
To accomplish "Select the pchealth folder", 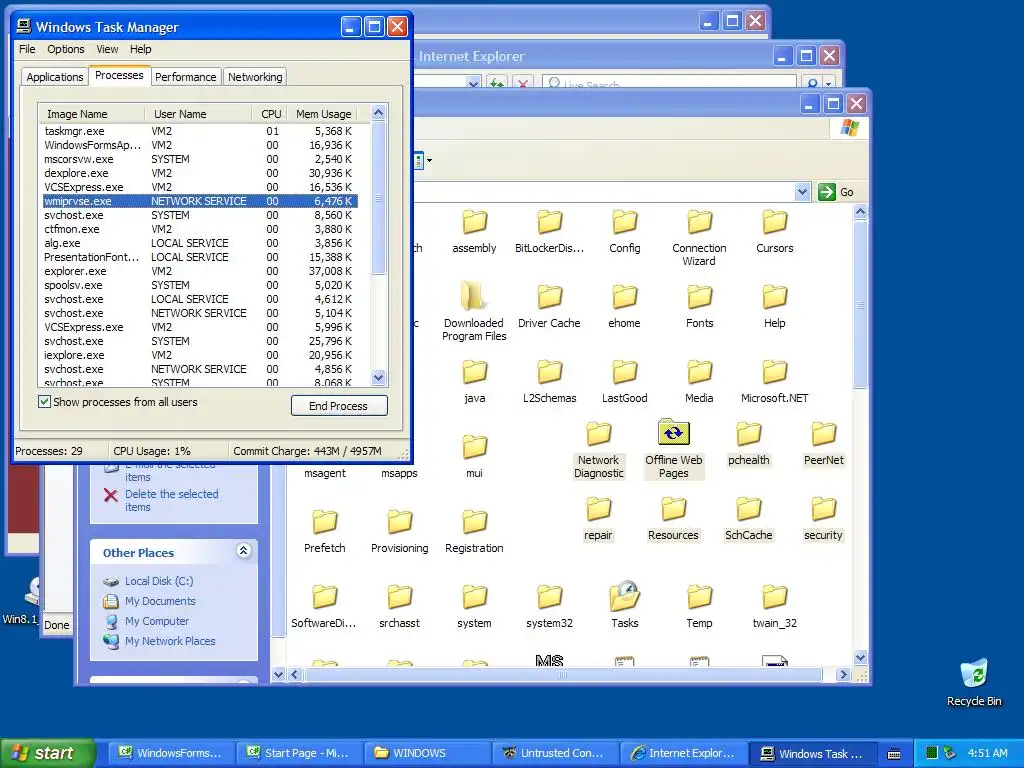I will point(748,443).
